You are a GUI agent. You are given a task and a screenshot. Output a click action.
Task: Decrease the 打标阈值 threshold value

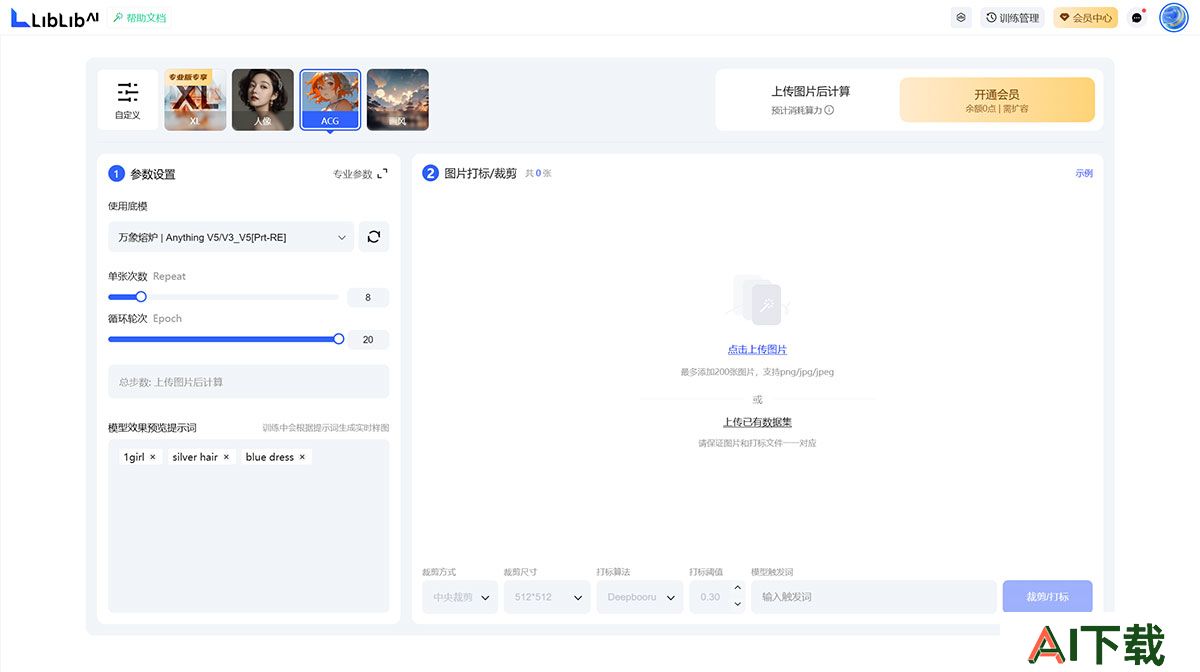[738, 604]
